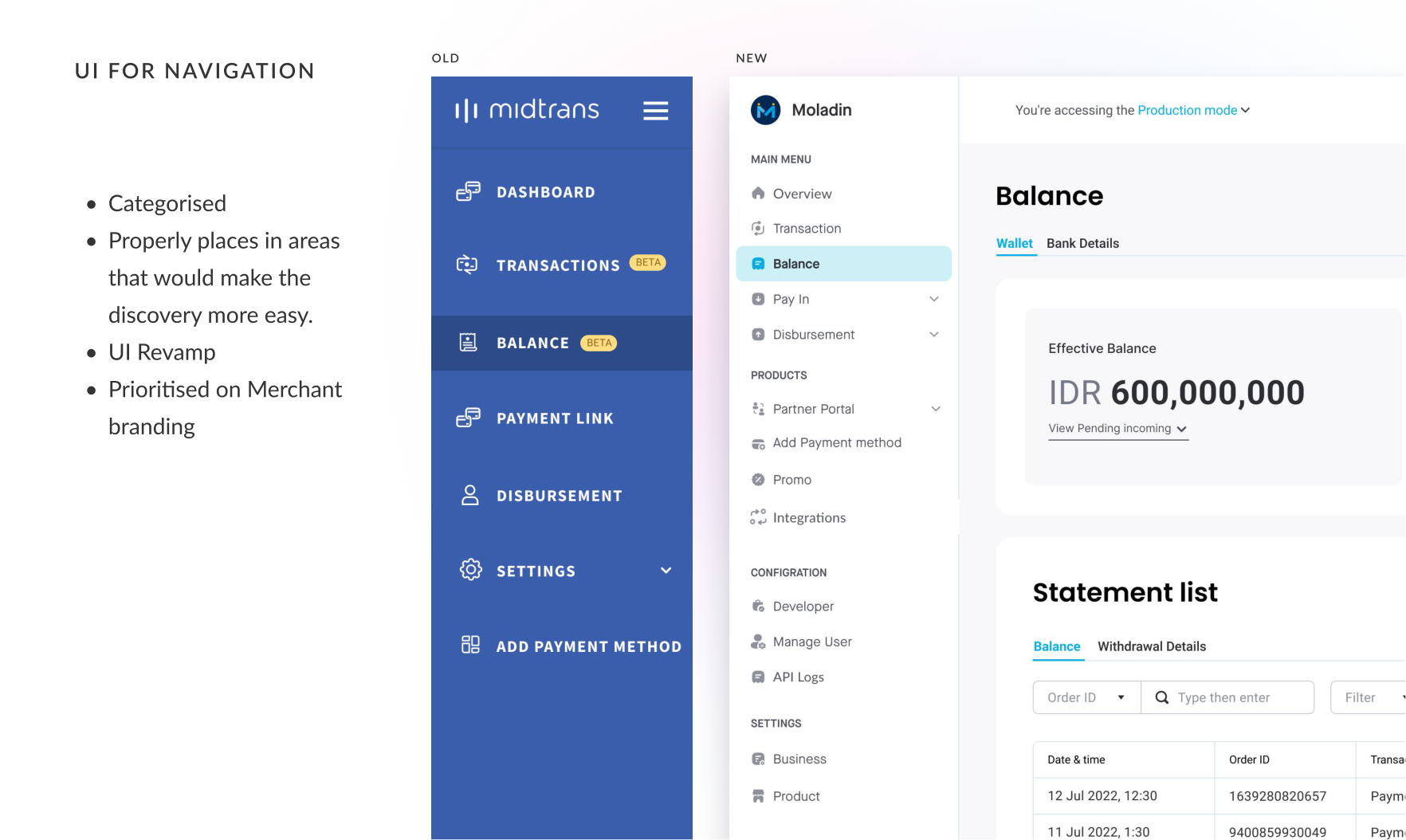Click the Pay In icon
Screen dimensions: 1406x840
coord(758,299)
